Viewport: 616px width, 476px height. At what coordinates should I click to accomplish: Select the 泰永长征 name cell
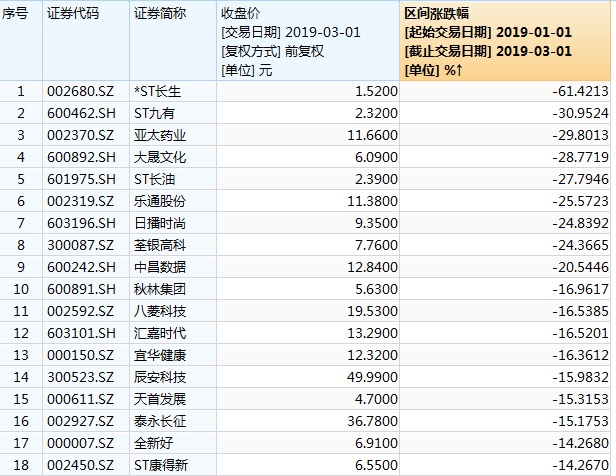173,421
